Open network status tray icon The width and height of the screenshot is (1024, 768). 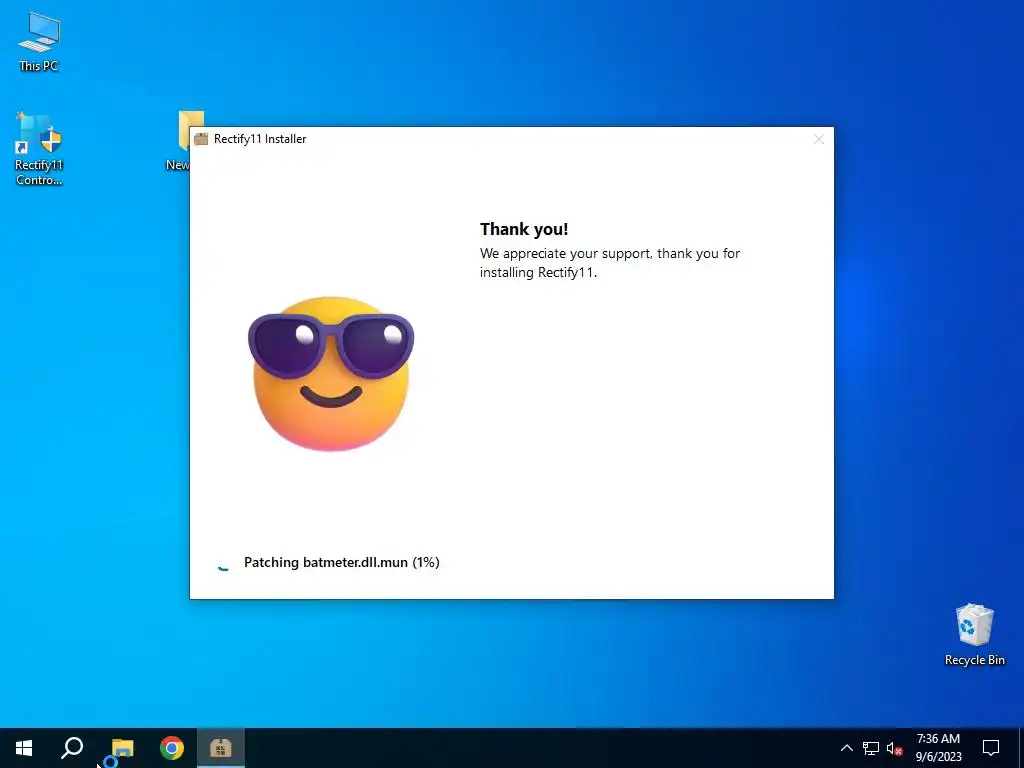click(871, 748)
